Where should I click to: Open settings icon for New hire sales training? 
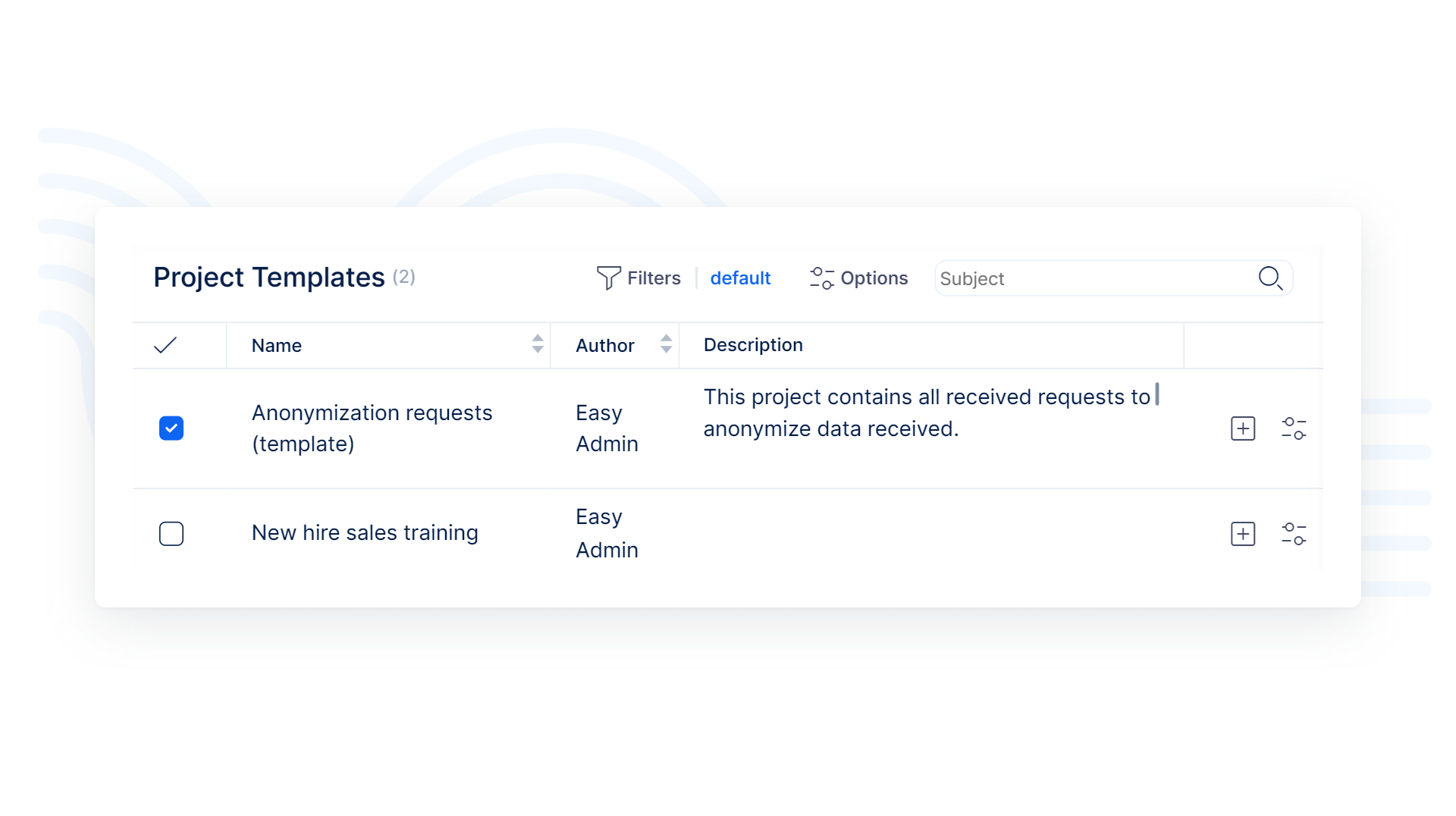(x=1294, y=534)
